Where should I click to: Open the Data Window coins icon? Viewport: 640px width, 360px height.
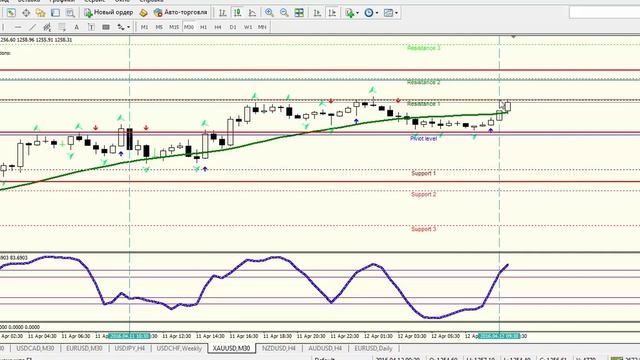coord(40,13)
